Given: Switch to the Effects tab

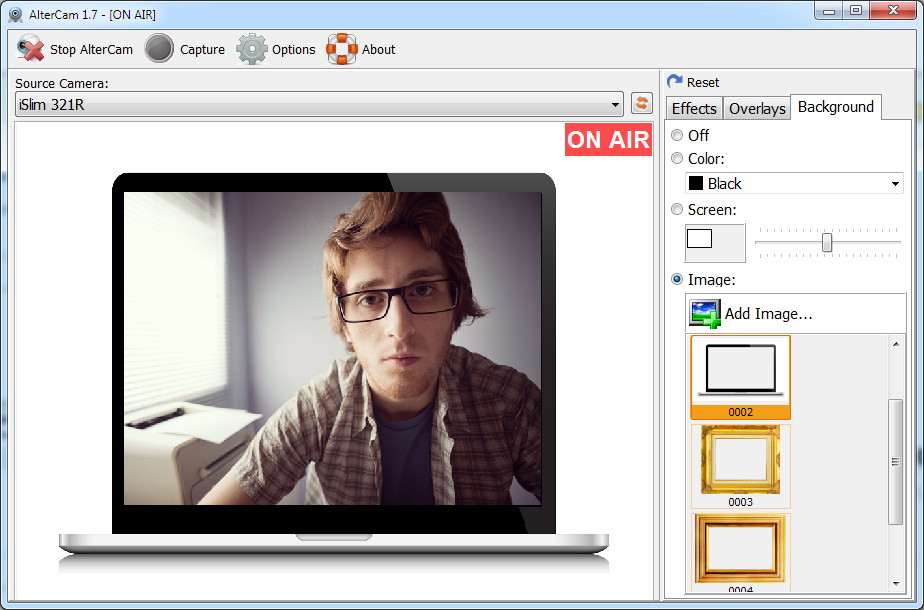Looking at the screenshot, I should pyautogui.click(x=694, y=108).
